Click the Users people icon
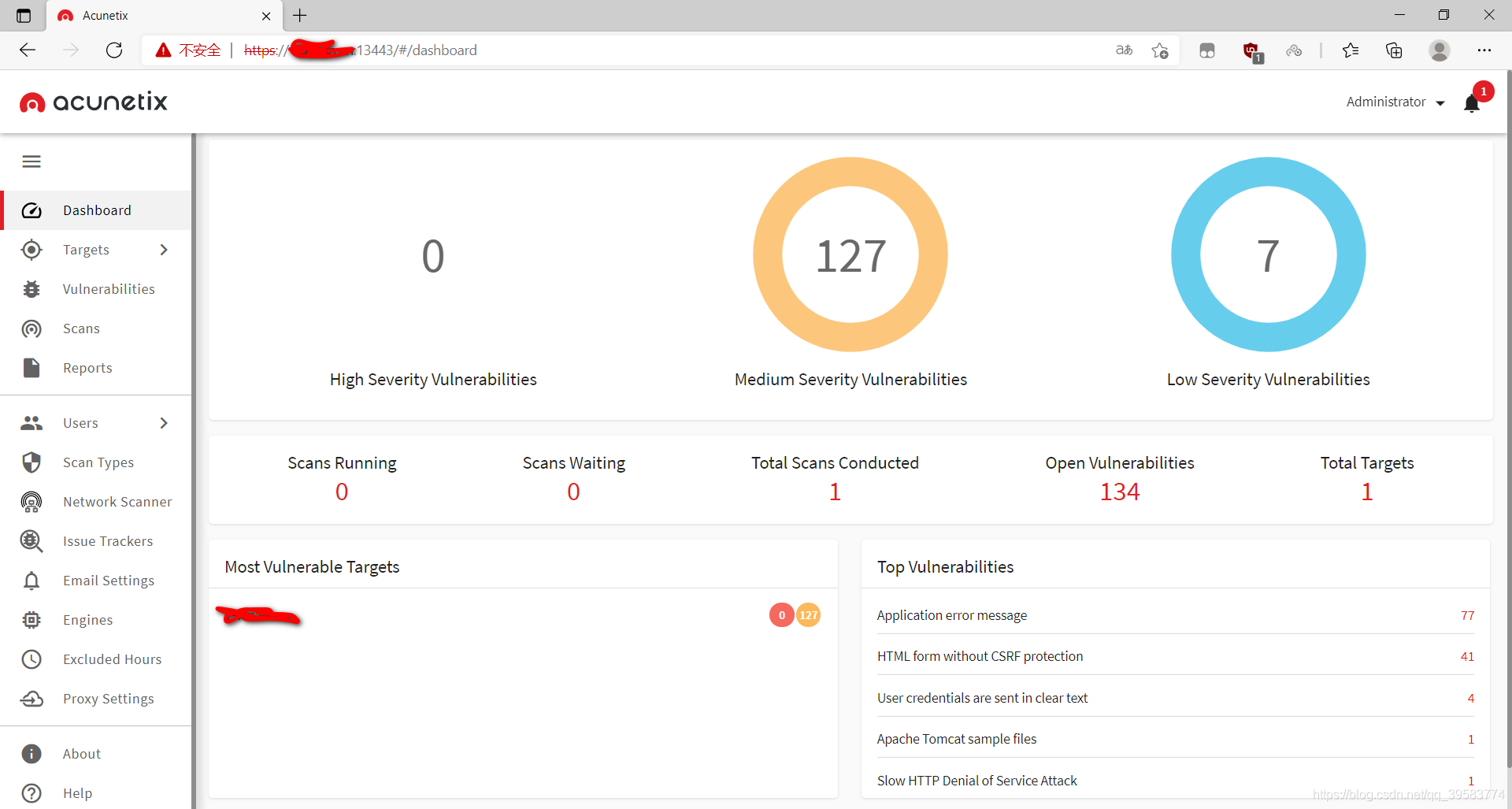 pos(31,423)
